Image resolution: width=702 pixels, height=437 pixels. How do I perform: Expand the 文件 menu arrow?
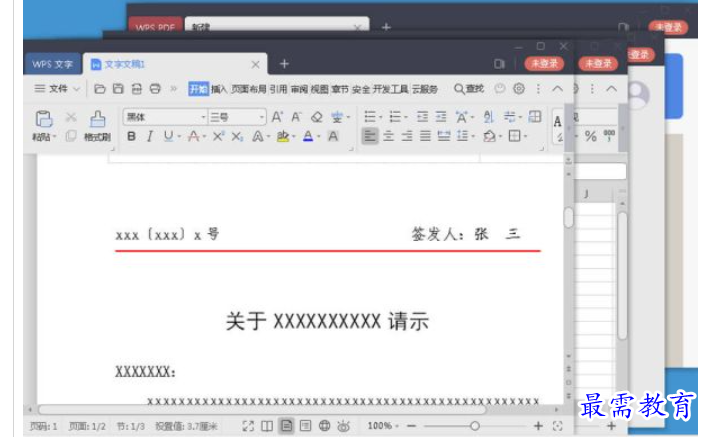[77, 89]
